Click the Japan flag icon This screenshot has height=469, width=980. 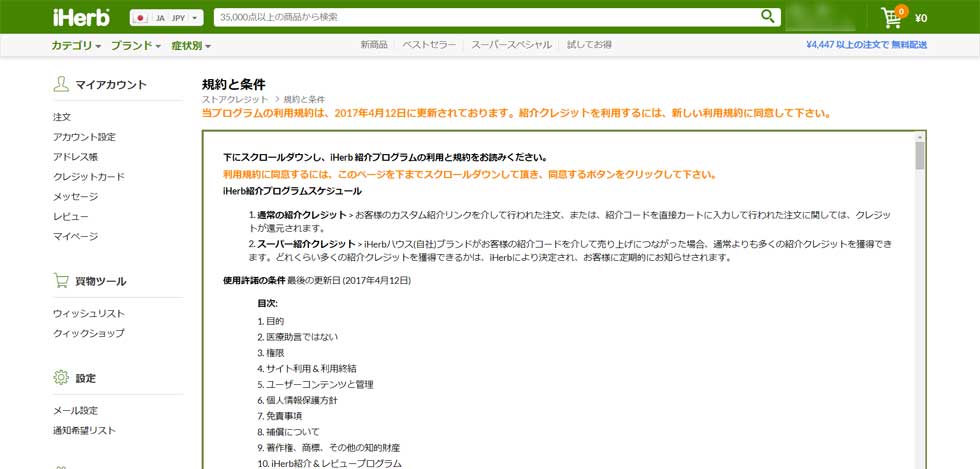141,17
